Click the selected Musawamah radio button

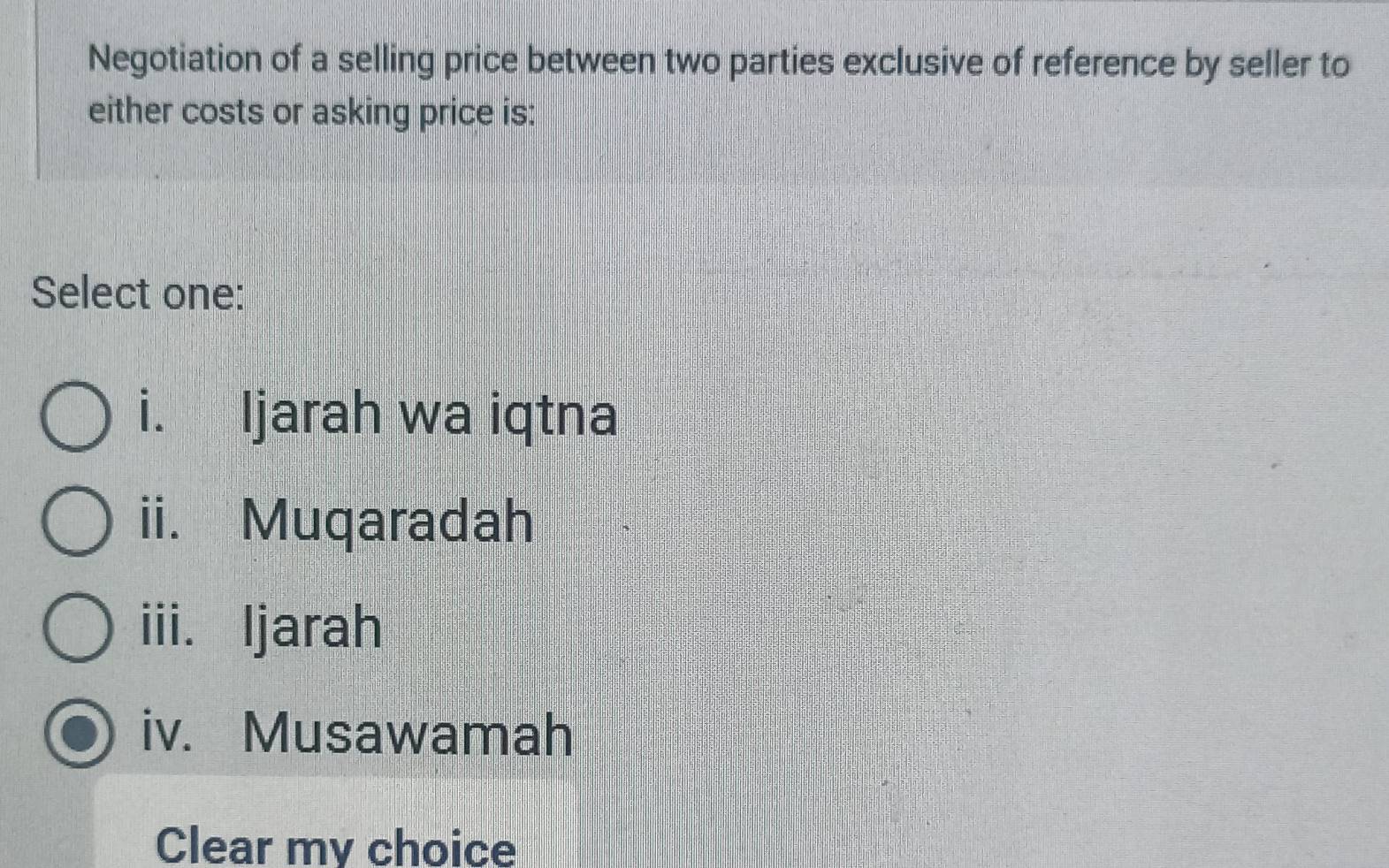click(79, 734)
